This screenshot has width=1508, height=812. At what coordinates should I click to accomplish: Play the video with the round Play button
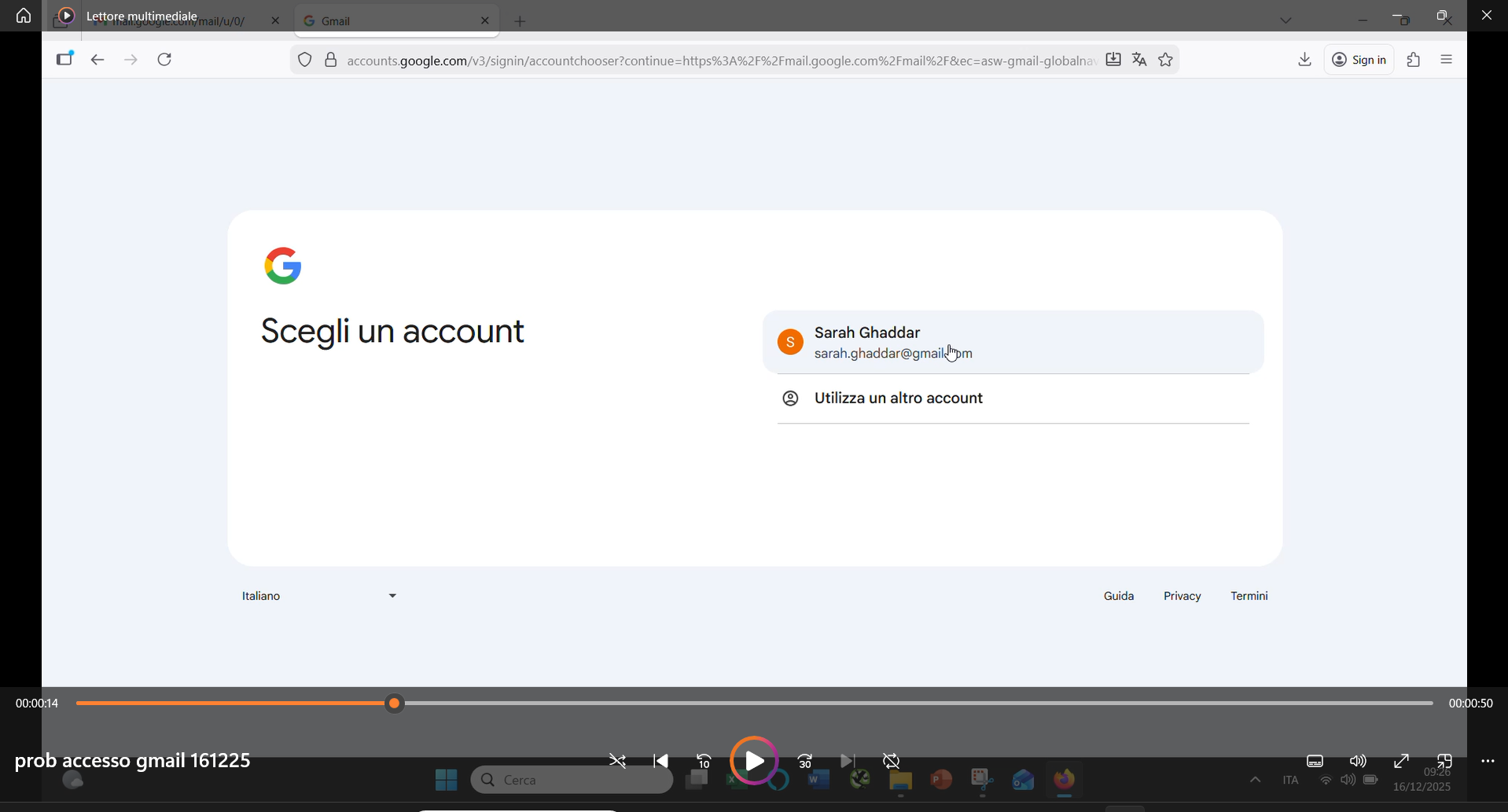click(x=754, y=761)
